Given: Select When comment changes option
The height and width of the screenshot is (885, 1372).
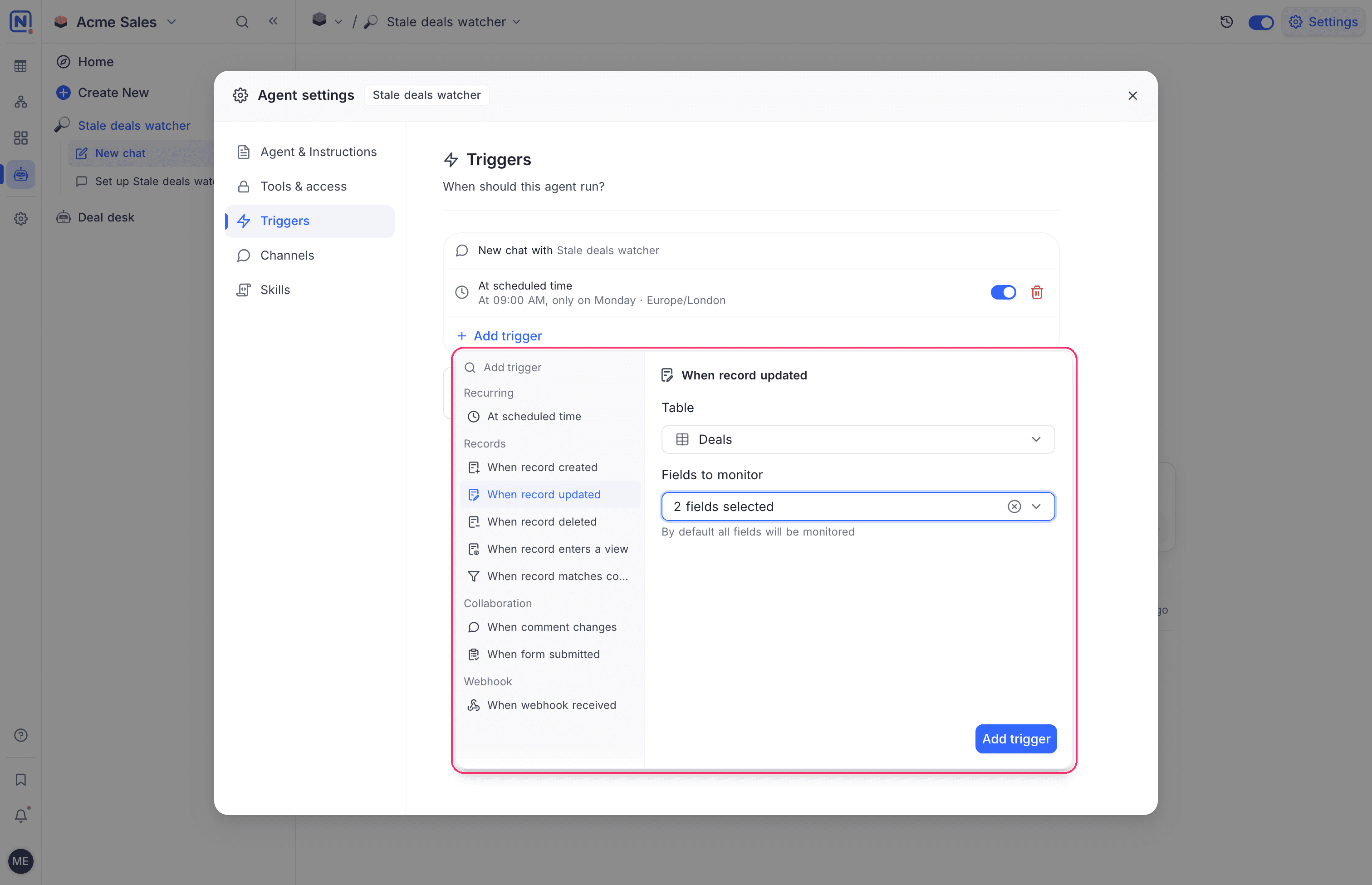Looking at the screenshot, I should pos(550,628).
